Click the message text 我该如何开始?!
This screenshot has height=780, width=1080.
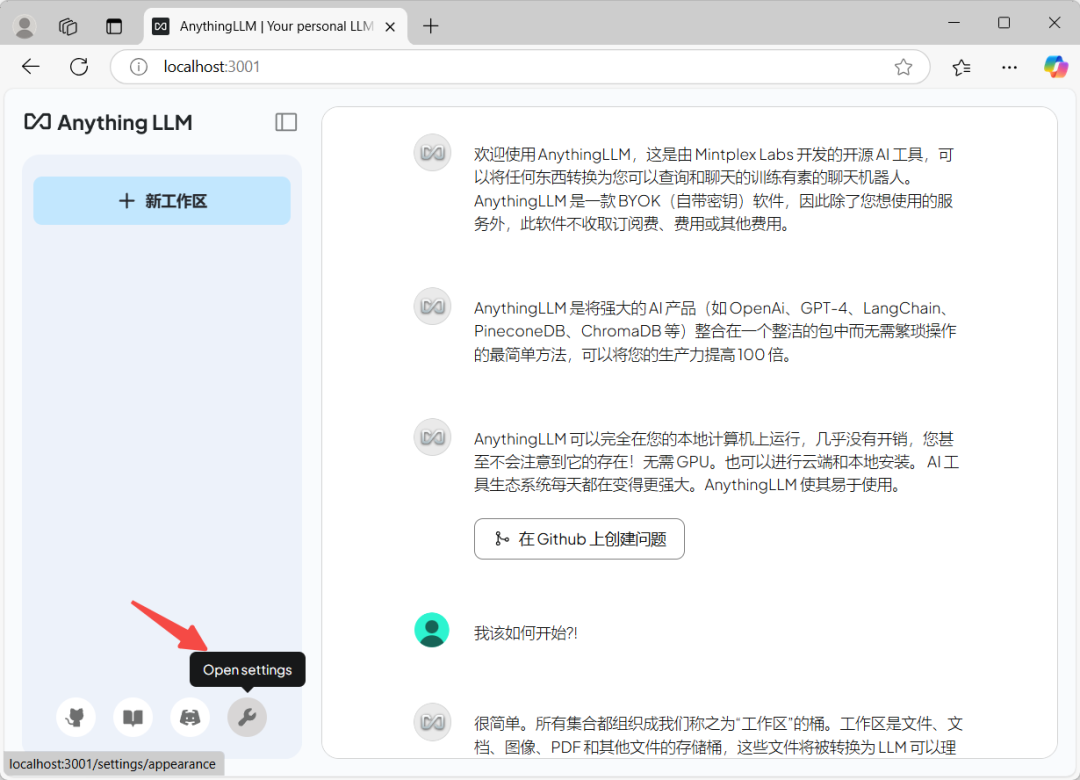point(526,633)
